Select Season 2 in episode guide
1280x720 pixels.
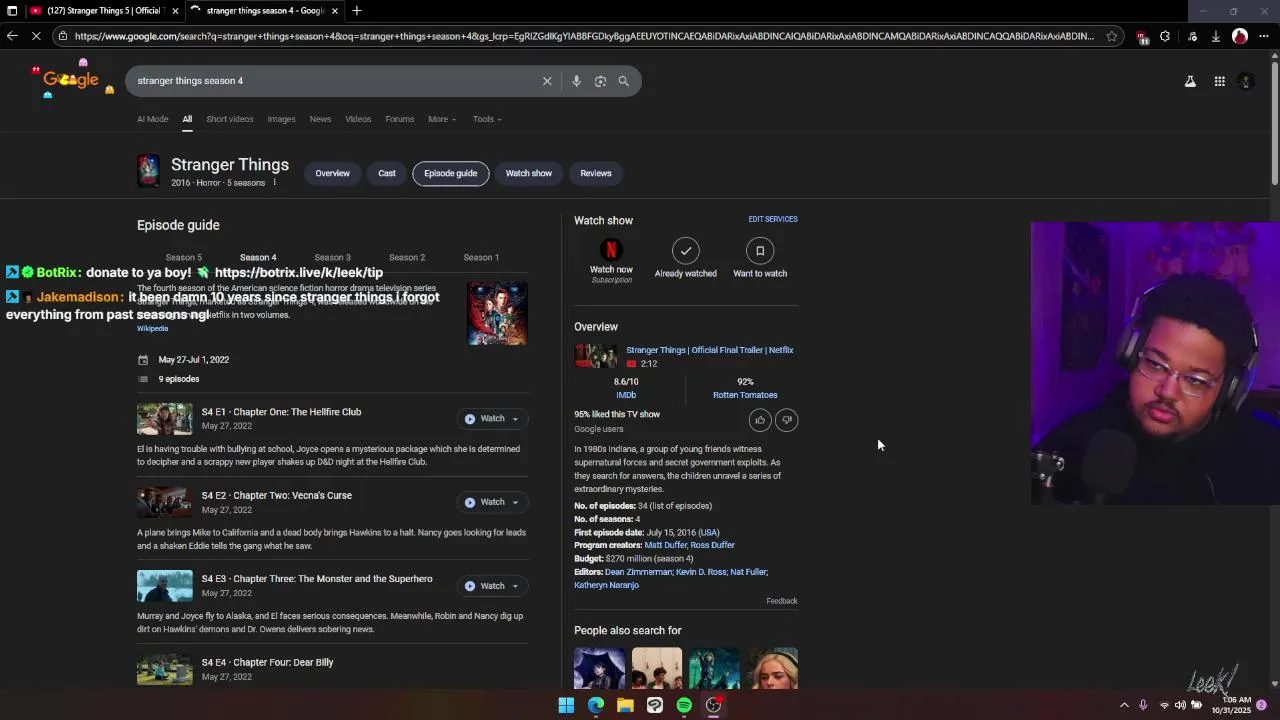pos(407,257)
